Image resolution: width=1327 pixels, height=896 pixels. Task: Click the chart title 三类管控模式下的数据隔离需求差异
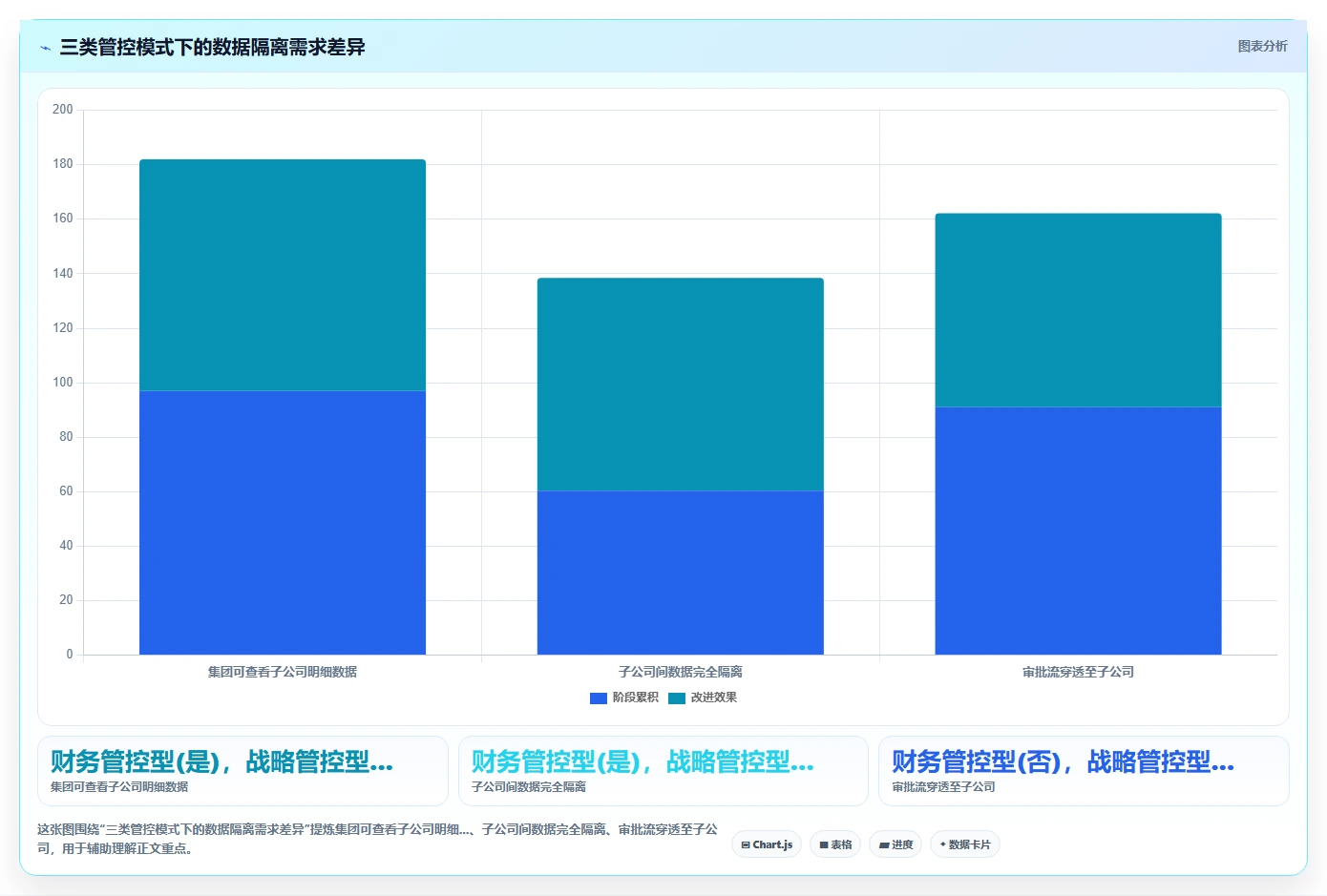tap(212, 47)
